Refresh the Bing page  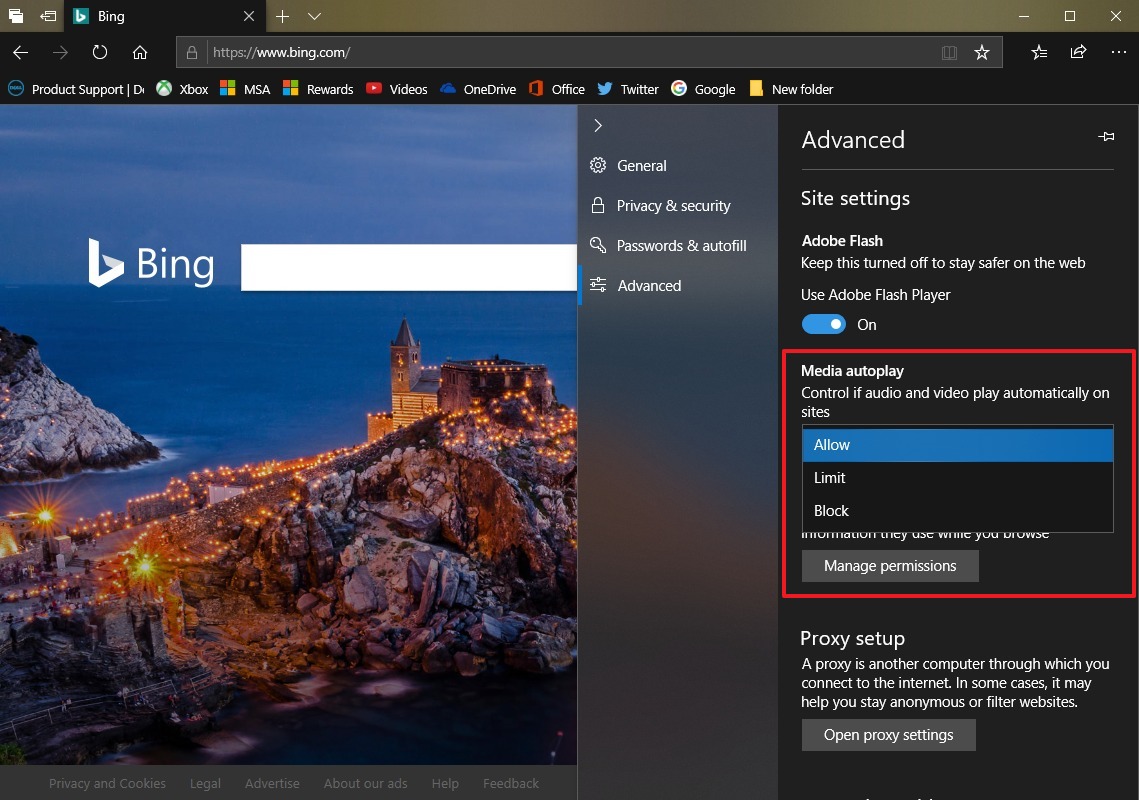(x=100, y=52)
